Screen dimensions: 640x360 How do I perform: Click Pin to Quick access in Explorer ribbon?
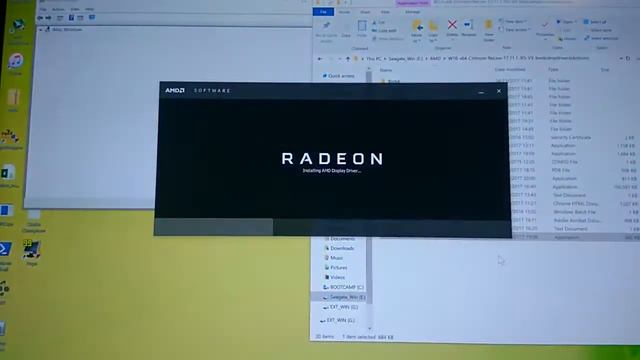[326, 31]
